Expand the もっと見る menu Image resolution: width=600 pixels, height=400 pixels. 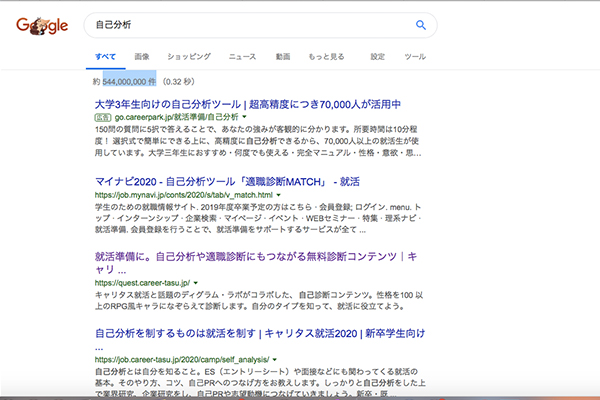[326, 57]
